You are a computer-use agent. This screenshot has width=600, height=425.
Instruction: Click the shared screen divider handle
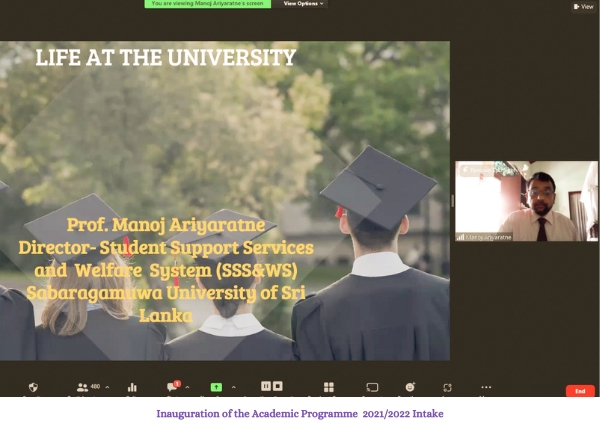[x=452, y=201]
